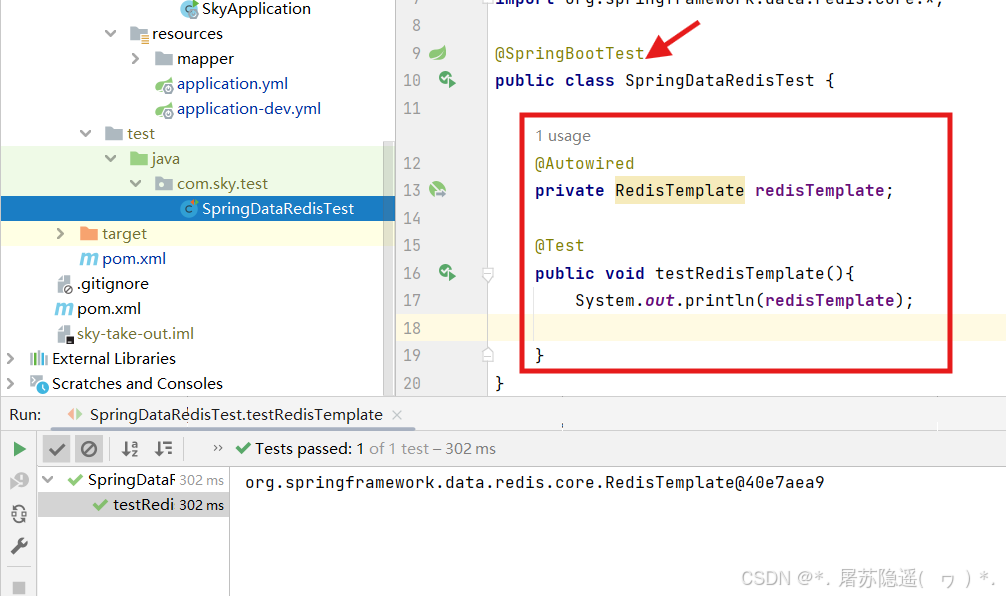Viewport: 1006px width, 596px height.
Task: Expand the target folder
Action: [x=60, y=234]
